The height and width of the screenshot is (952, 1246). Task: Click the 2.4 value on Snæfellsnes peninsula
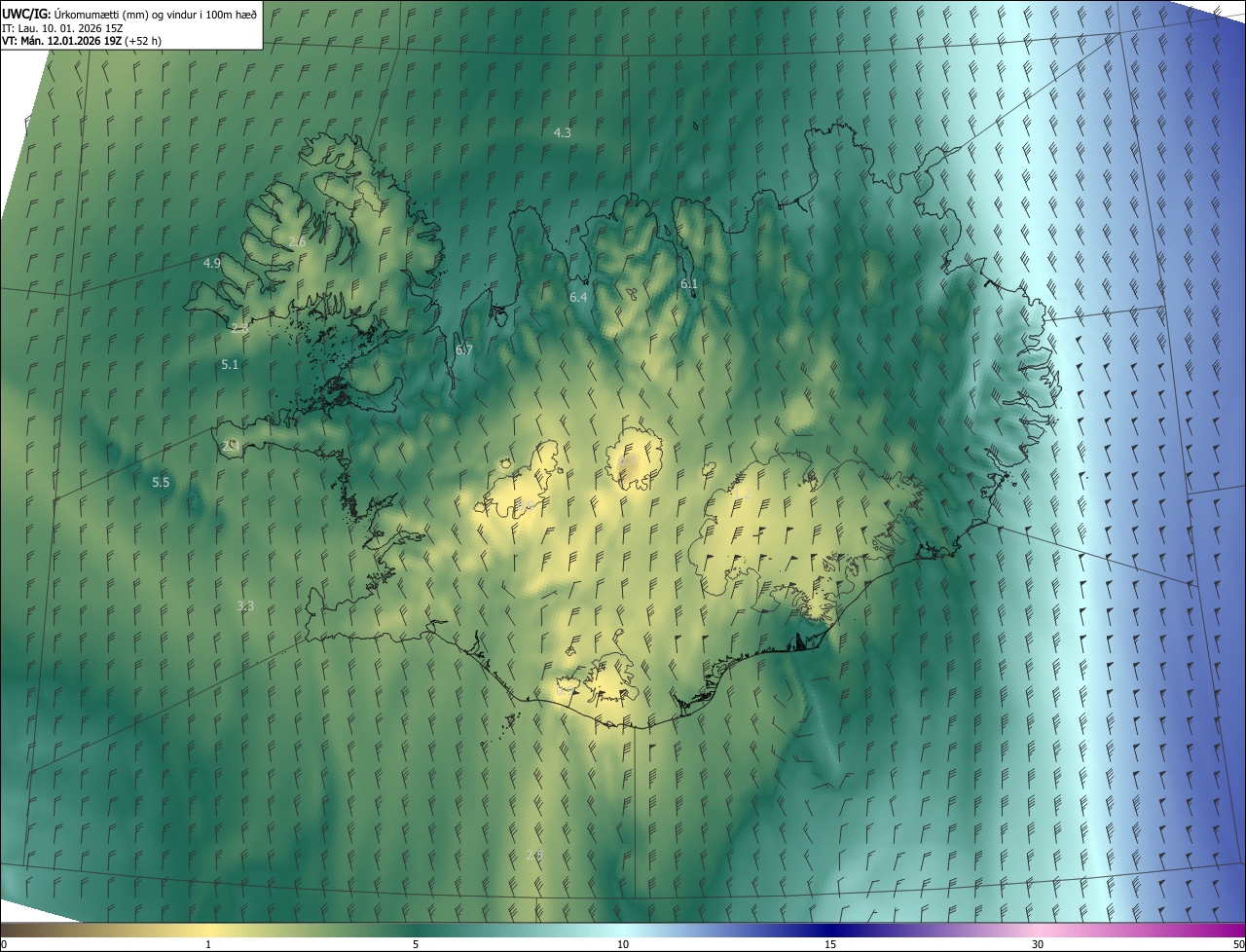click(231, 446)
